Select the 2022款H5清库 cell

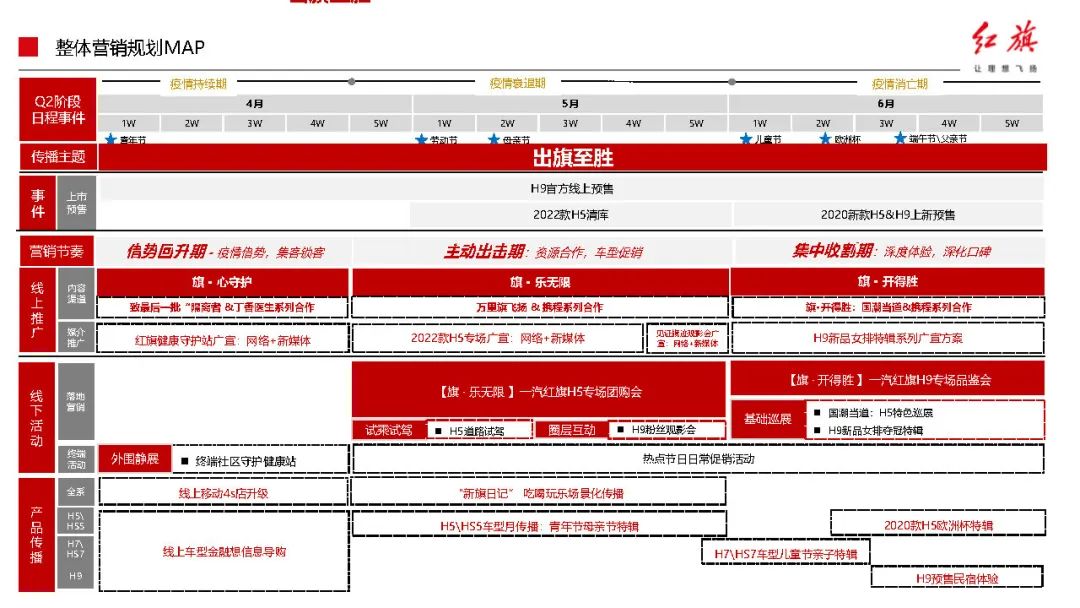pos(570,215)
